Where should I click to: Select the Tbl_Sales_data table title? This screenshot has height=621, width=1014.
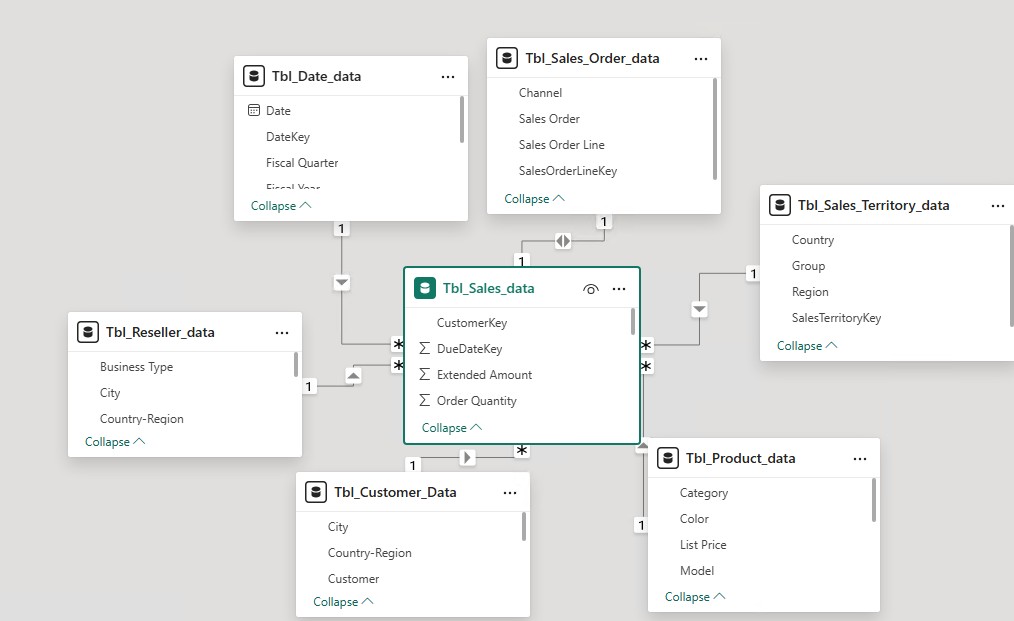point(488,289)
